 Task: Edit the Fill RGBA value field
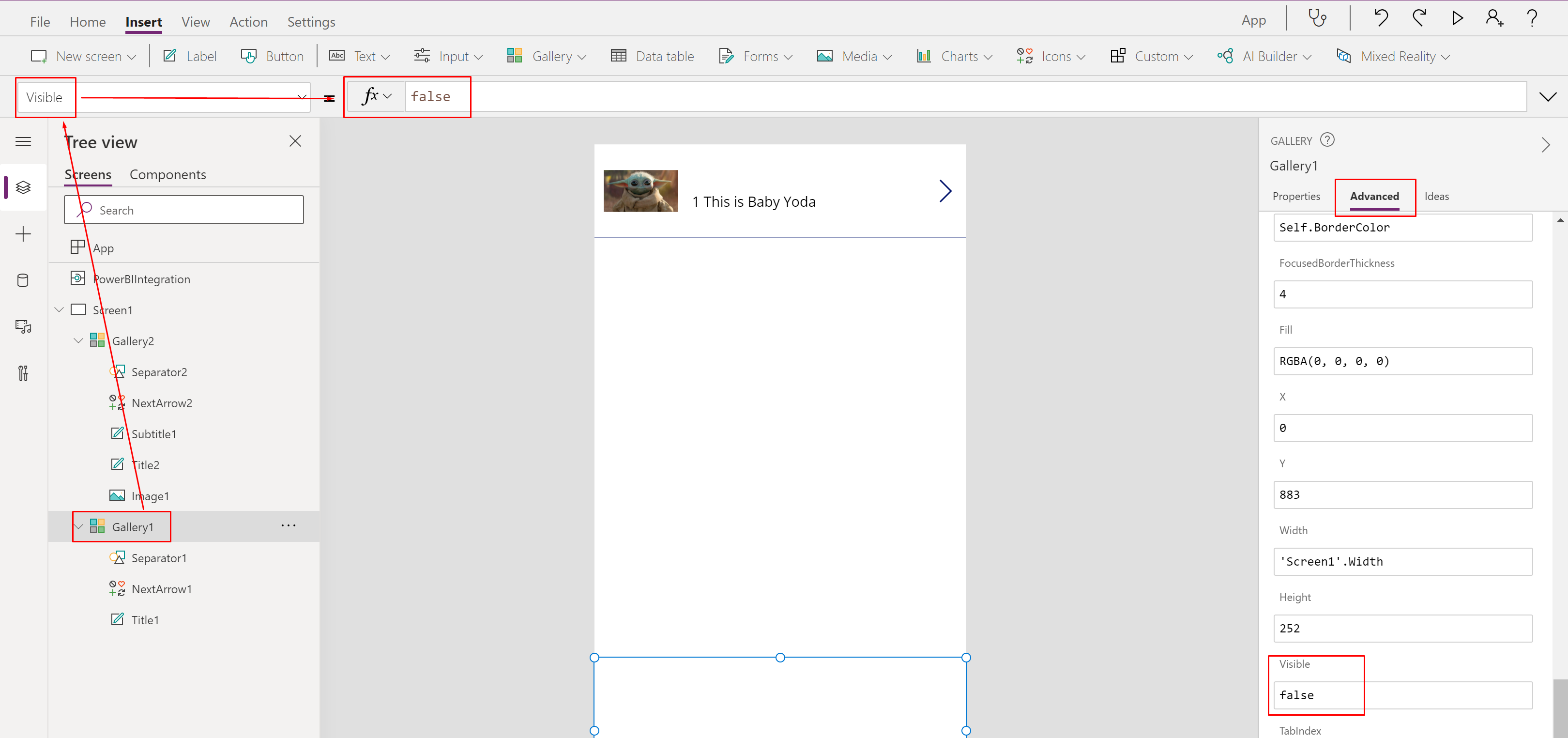(1403, 361)
